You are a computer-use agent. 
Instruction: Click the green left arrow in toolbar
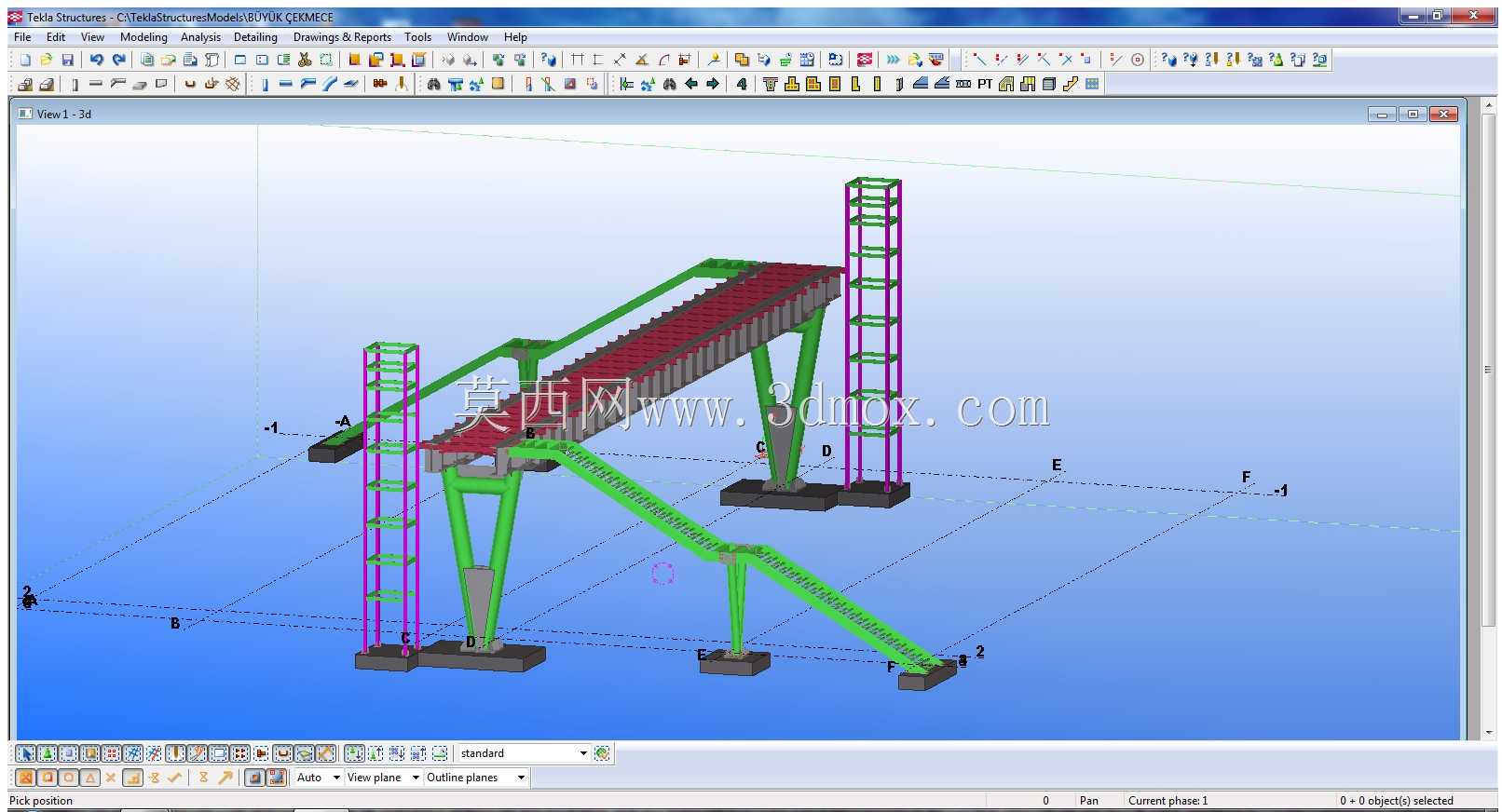(x=691, y=84)
